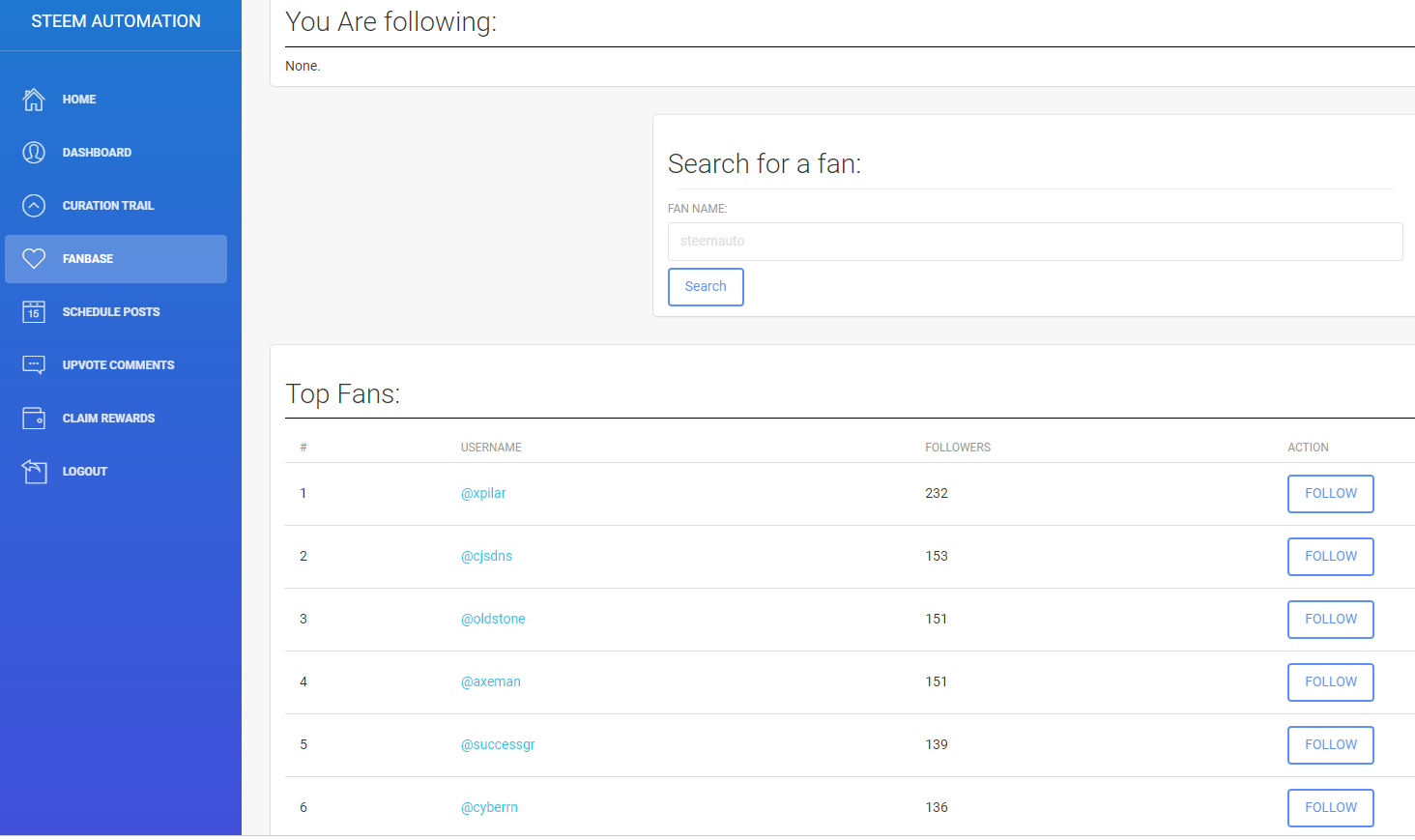The image size is (1415, 840).
Task: Click the ACTION column header
Action: [x=1308, y=448]
